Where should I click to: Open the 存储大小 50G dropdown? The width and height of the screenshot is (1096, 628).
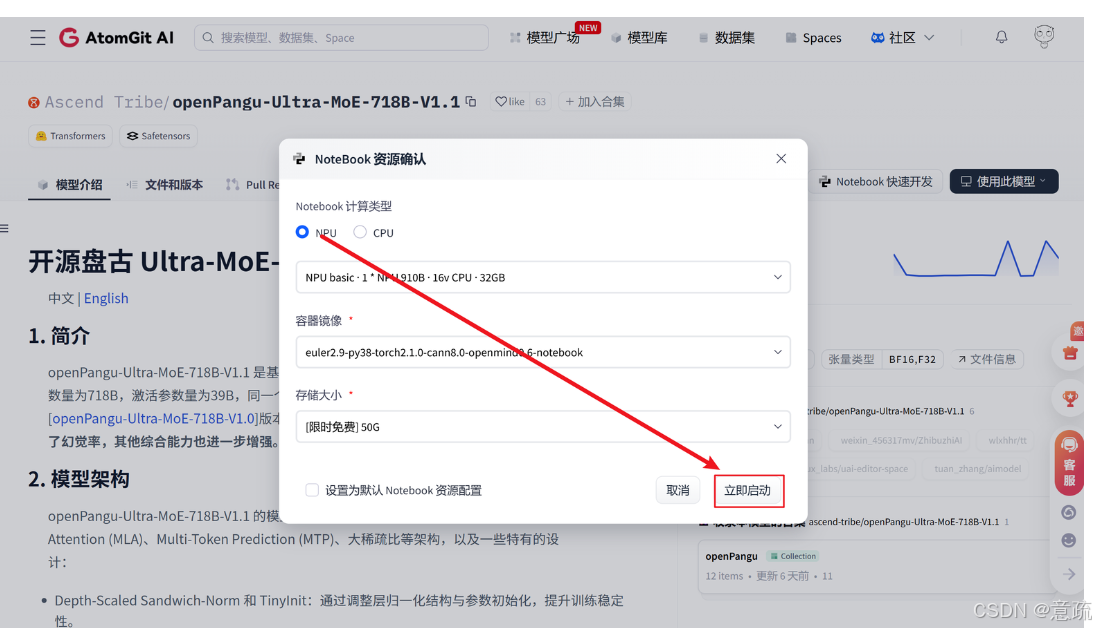[543, 427]
